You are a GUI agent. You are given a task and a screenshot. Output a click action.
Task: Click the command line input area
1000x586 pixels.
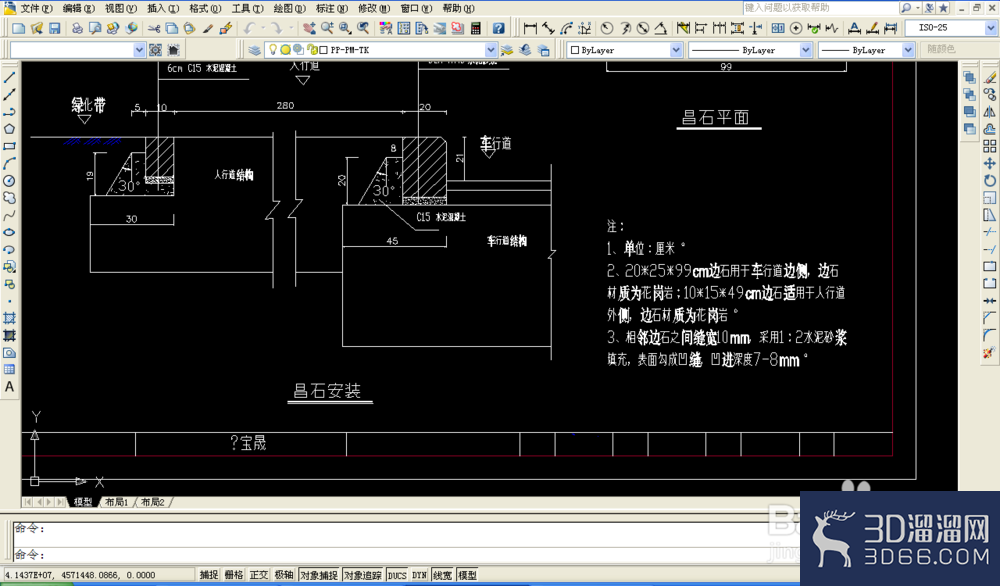click(x=406, y=554)
